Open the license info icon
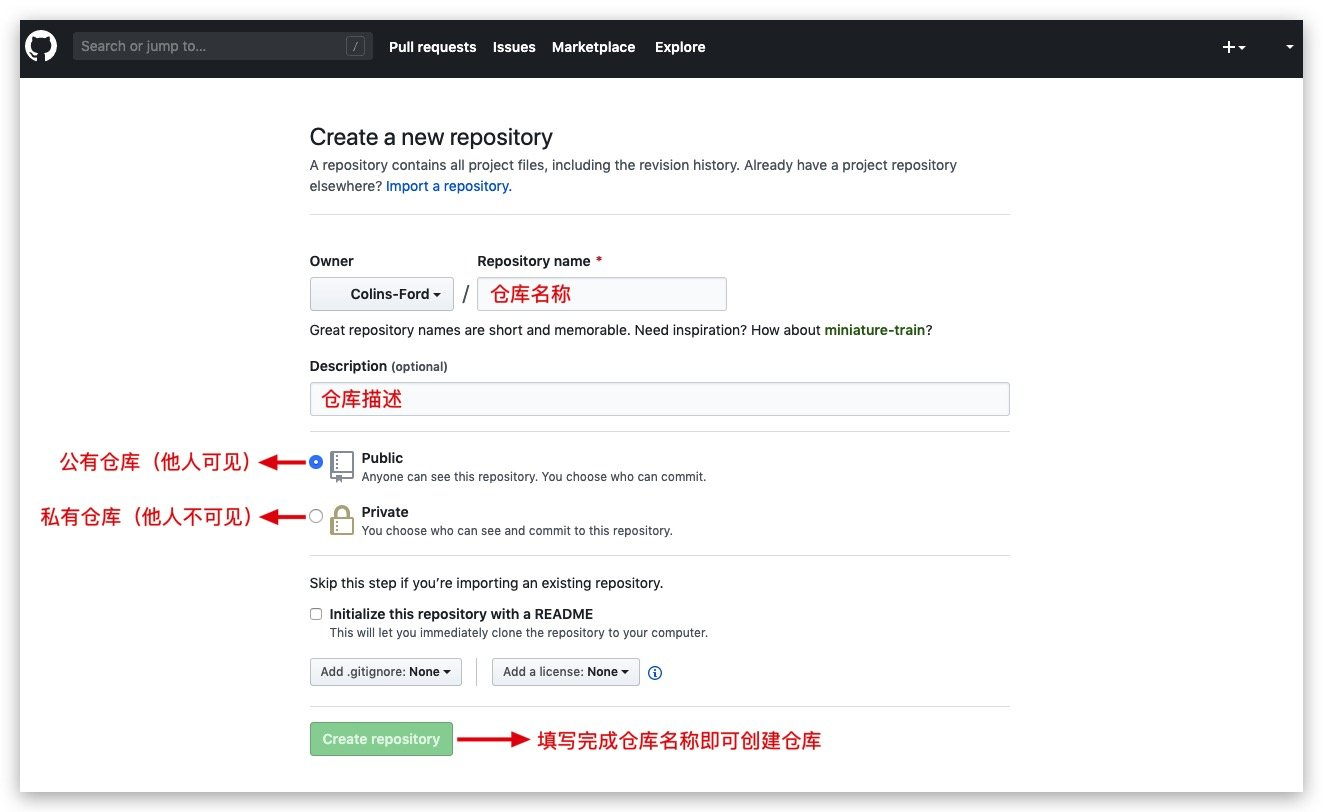Screen dimensions: 1323x812 tap(655, 673)
